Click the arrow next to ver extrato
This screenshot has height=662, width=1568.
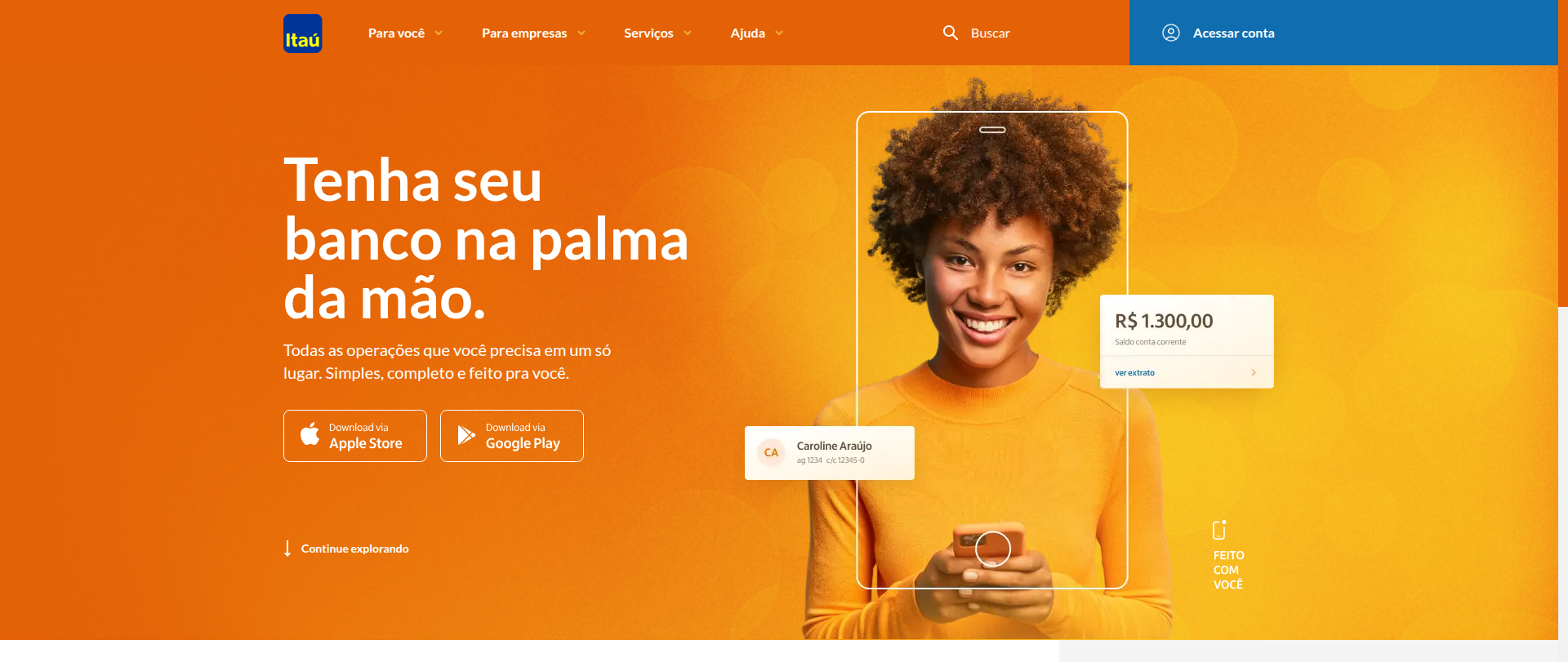pyautogui.click(x=1254, y=372)
